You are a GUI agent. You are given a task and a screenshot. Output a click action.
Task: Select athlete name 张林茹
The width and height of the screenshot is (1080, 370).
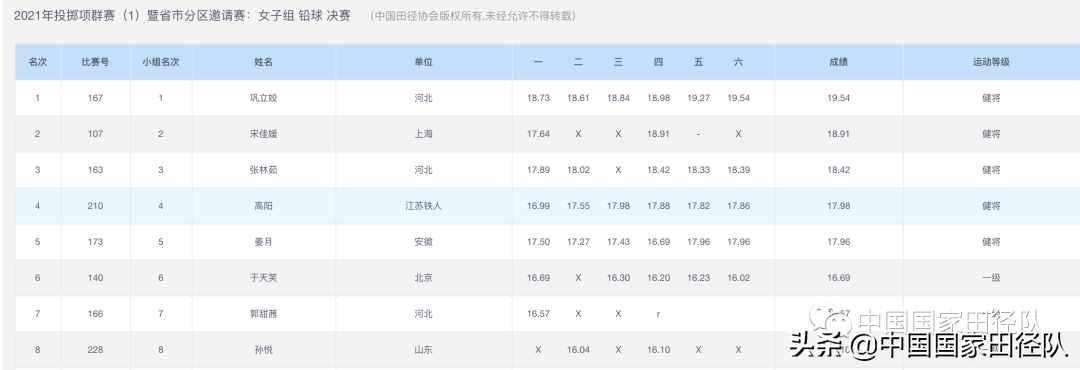click(264, 169)
